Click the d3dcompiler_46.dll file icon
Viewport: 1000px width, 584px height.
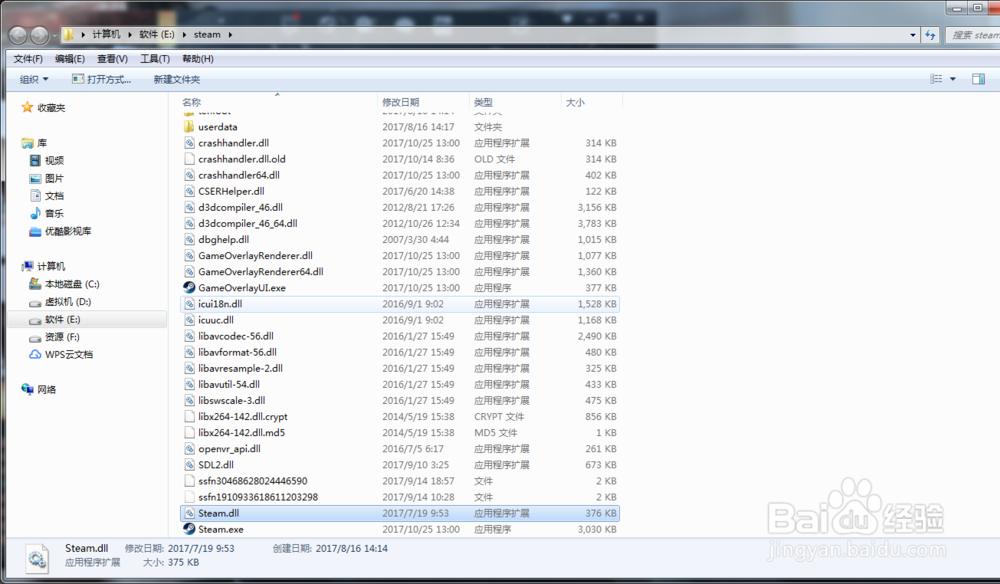pos(189,207)
